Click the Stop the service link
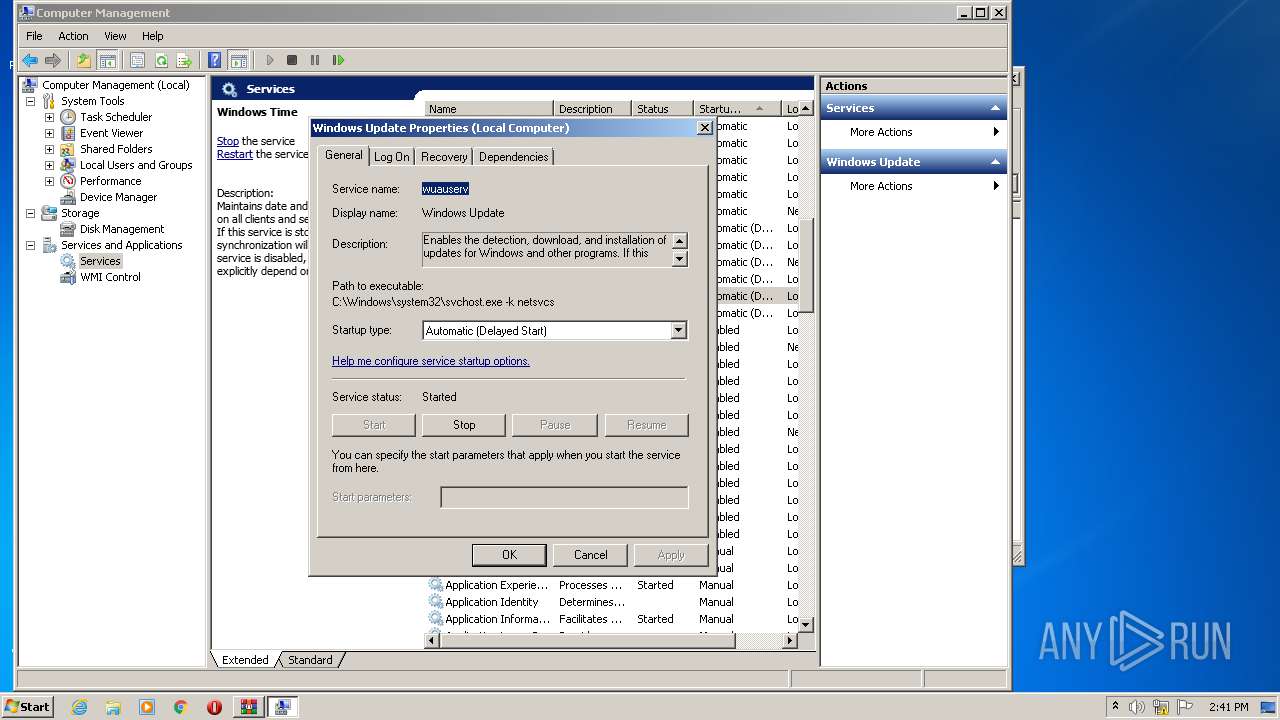The width and height of the screenshot is (1280, 720). [x=228, y=141]
